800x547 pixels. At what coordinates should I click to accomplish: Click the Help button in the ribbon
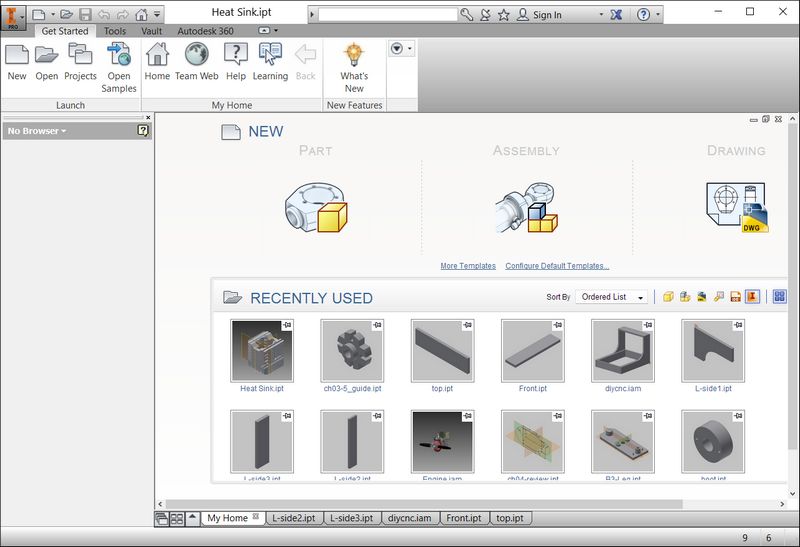[x=236, y=62]
